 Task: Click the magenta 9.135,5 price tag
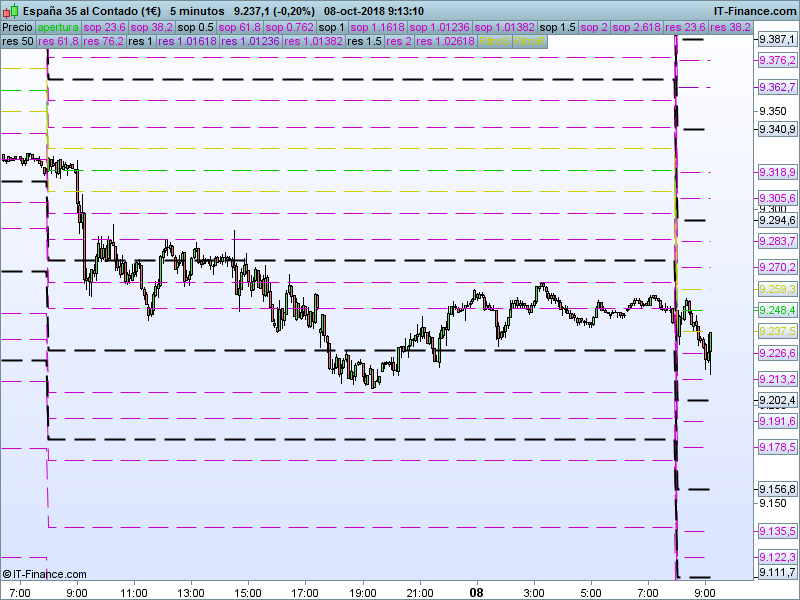[x=777, y=531]
